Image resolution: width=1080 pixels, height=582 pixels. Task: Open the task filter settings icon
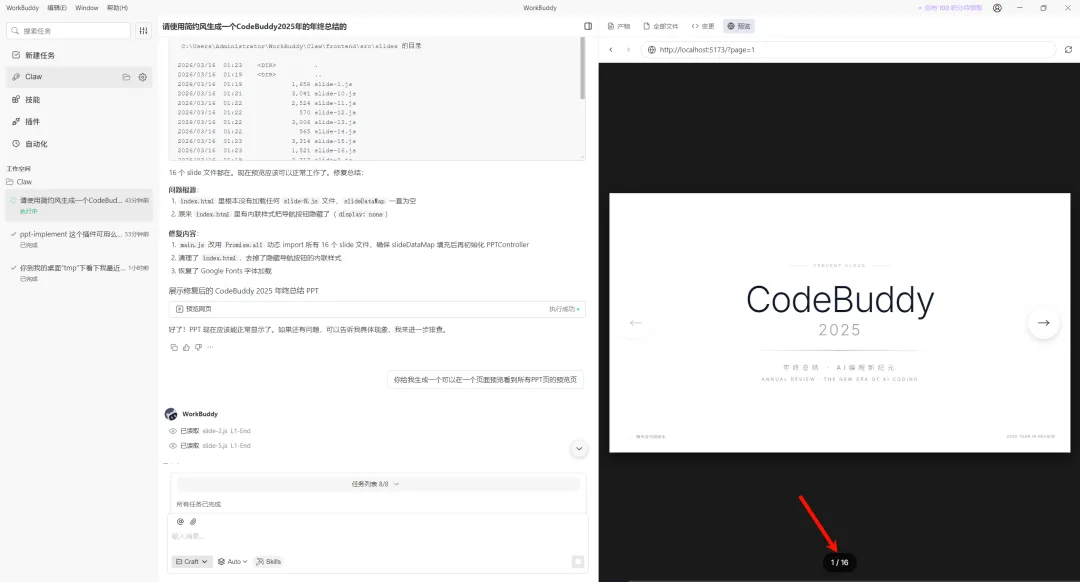click(143, 30)
